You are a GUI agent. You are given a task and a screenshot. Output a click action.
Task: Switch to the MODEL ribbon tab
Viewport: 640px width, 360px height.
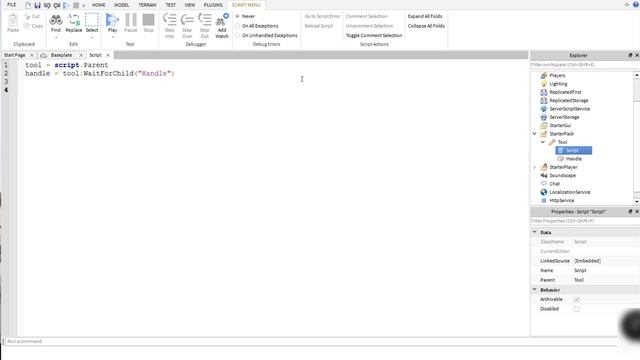pyautogui.click(x=122, y=5)
